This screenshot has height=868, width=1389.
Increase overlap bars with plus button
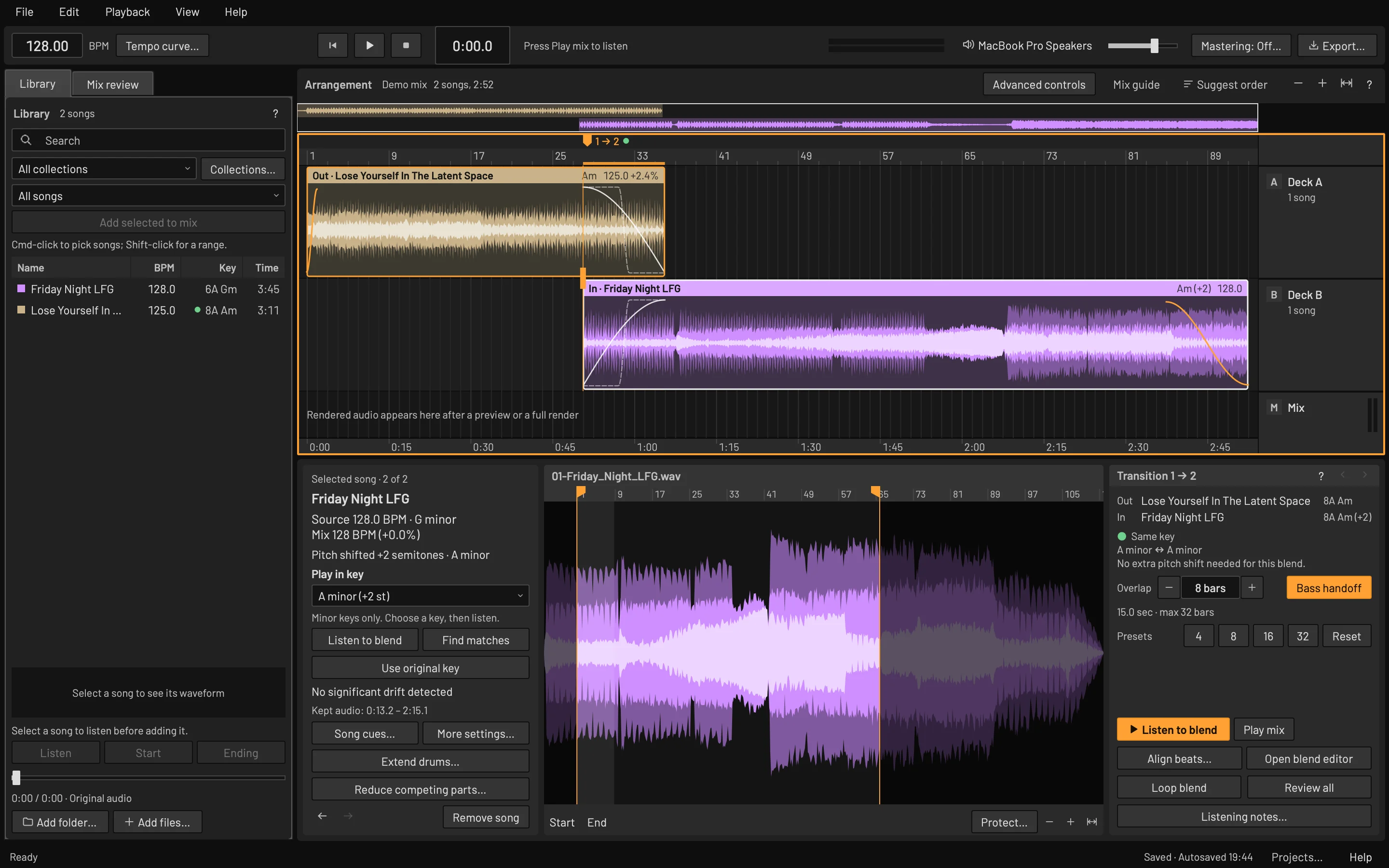pyautogui.click(x=1252, y=587)
